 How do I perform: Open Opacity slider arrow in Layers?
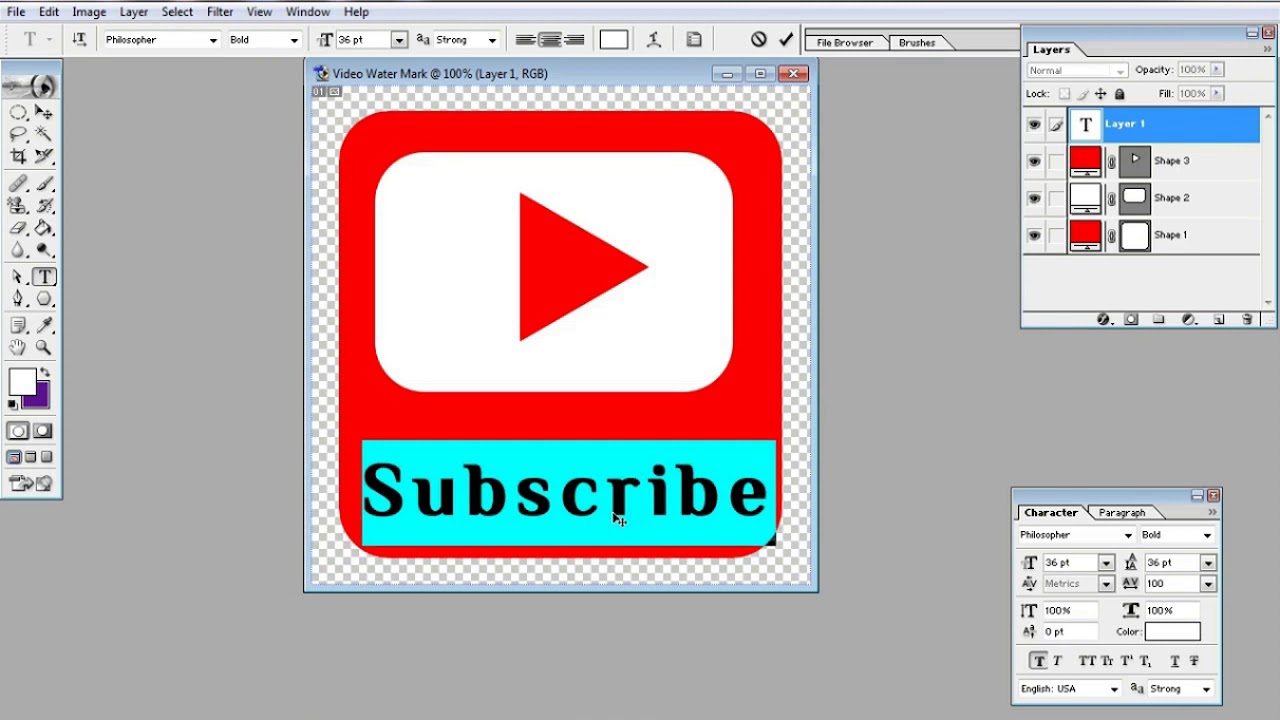(1217, 70)
